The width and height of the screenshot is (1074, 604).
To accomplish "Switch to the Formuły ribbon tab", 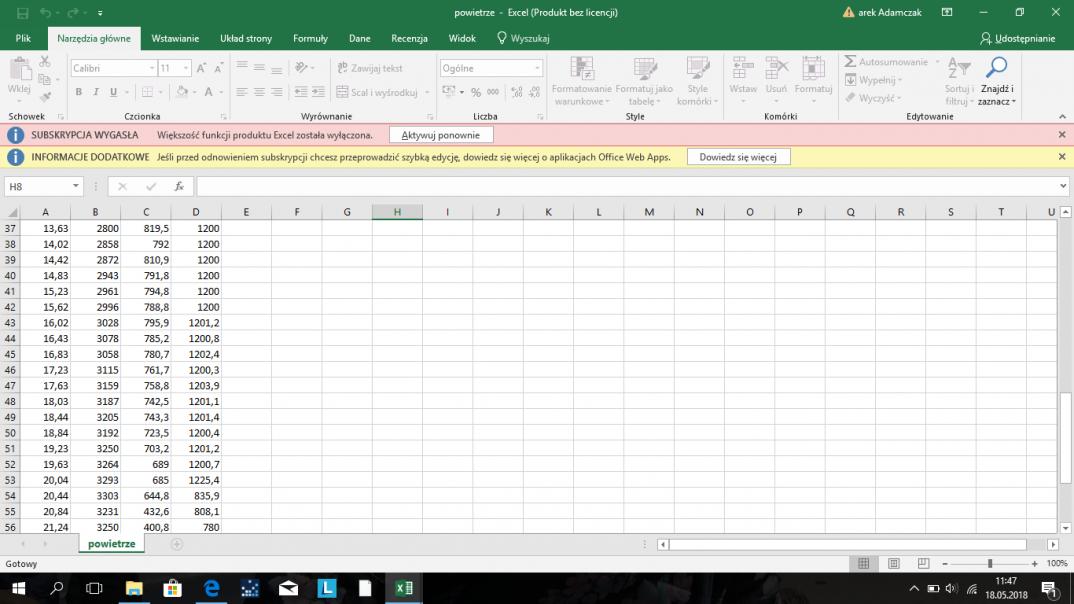I will tap(310, 38).
